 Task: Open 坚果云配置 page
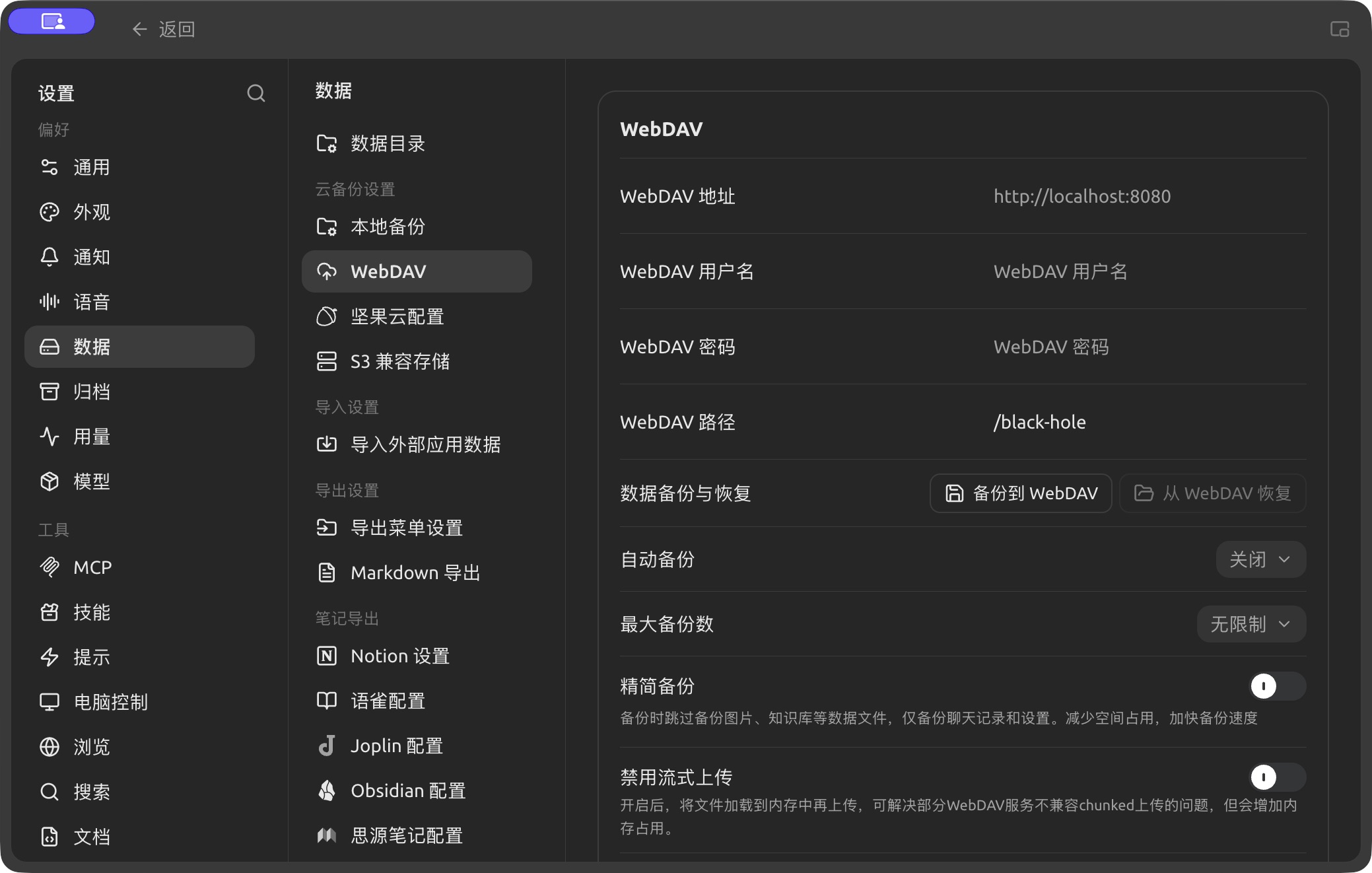(417, 316)
